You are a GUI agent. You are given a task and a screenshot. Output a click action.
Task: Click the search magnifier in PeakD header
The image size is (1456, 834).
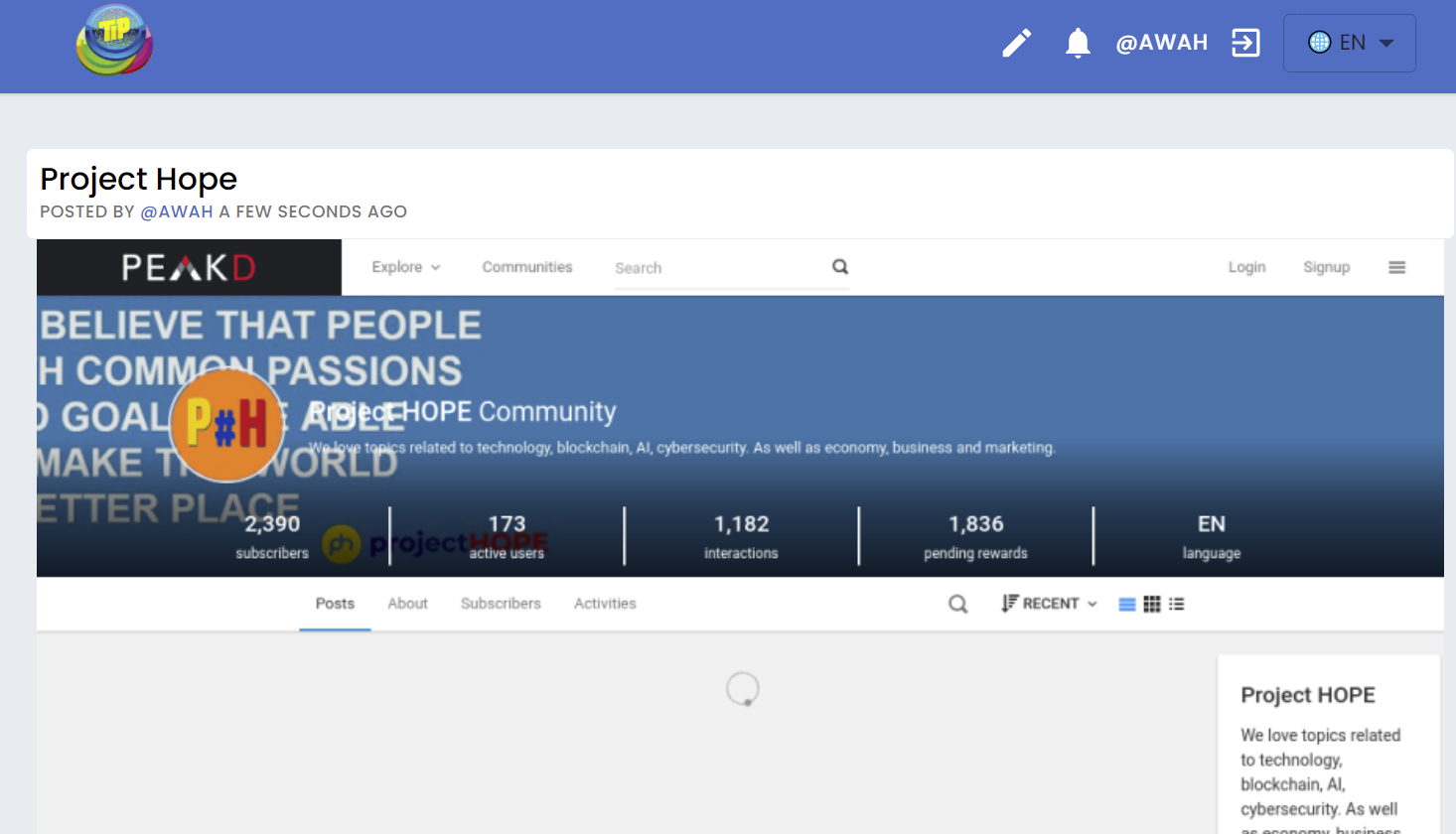click(x=840, y=266)
